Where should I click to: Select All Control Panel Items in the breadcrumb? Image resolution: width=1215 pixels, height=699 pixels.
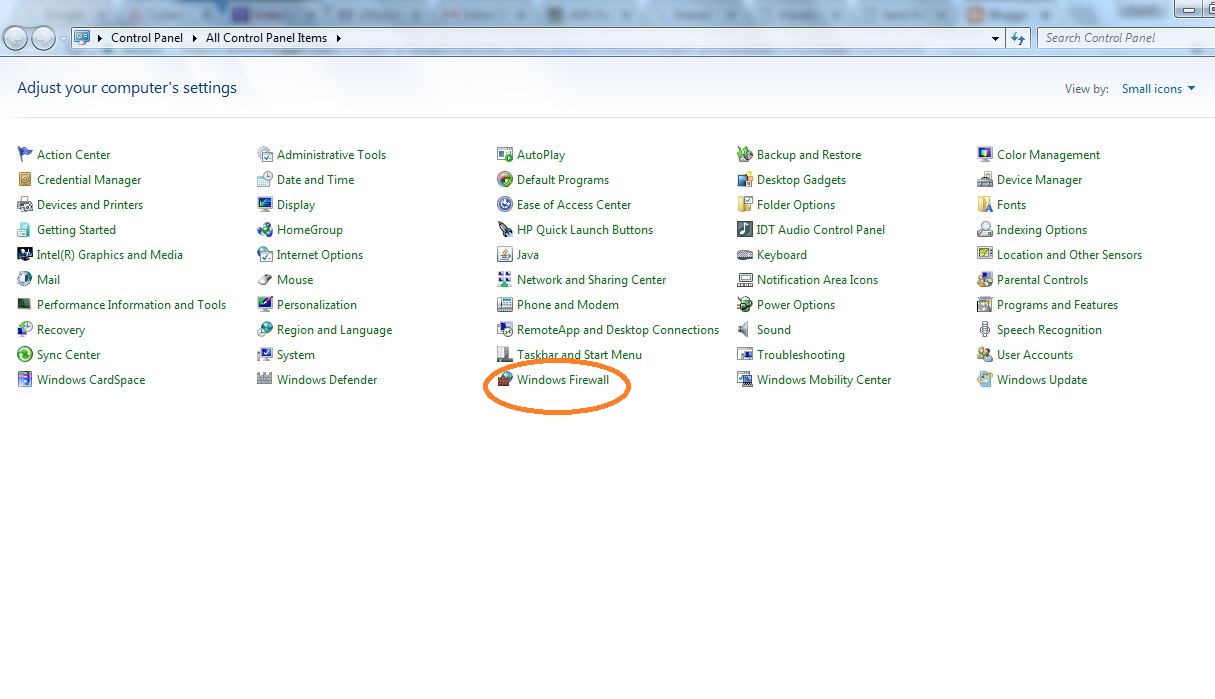(264, 38)
